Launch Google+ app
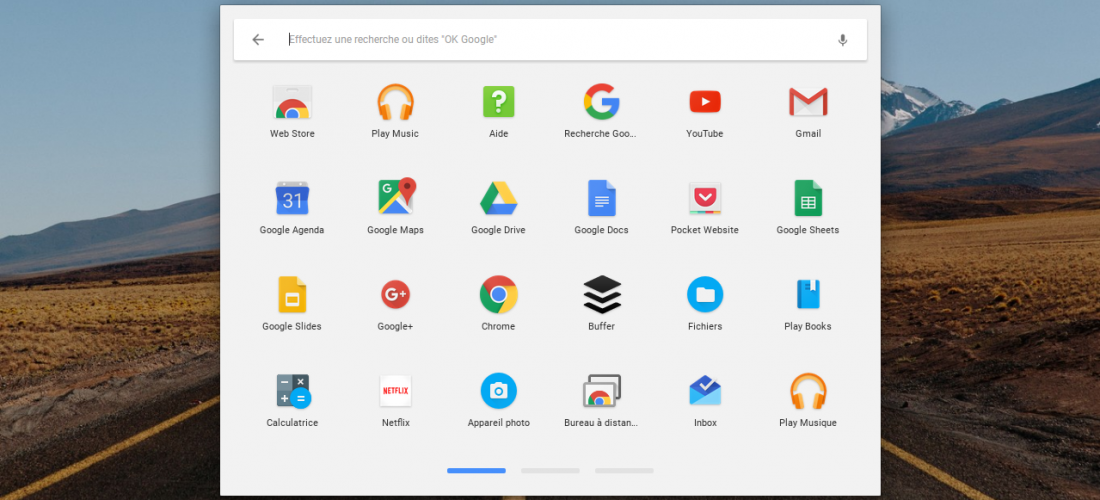The width and height of the screenshot is (1100, 500). click(395, 295)
